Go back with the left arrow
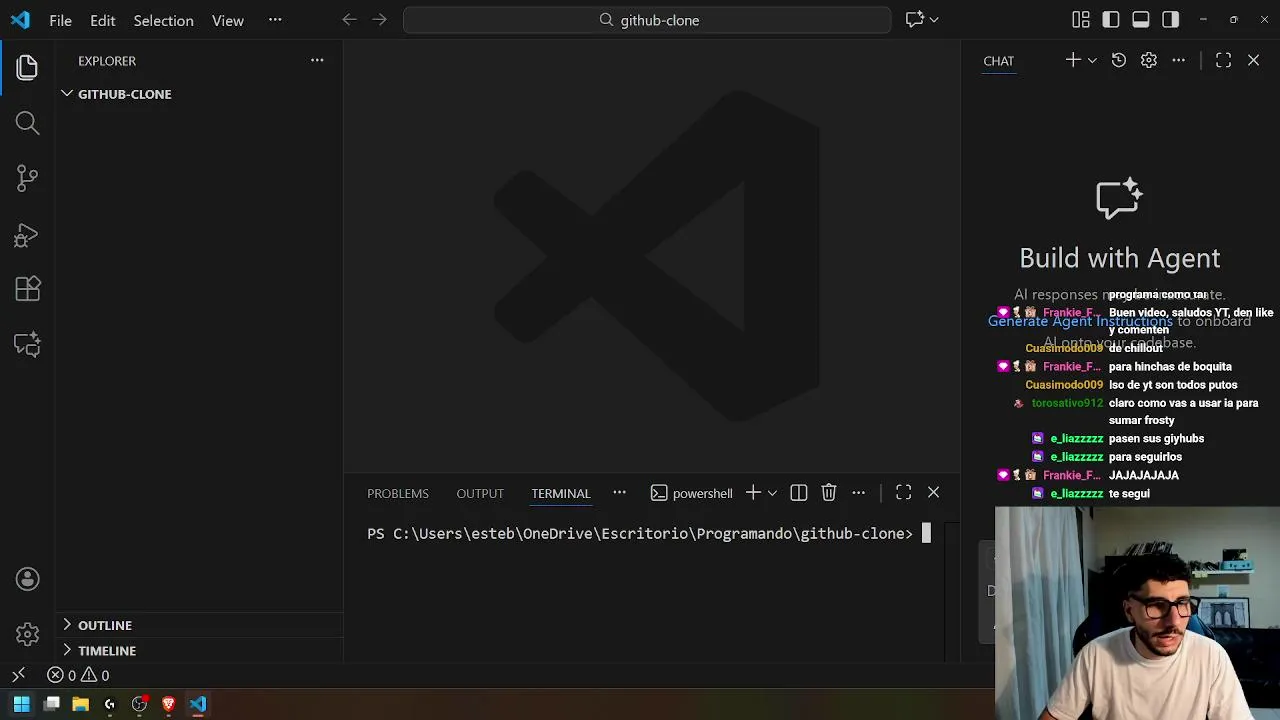This screenshot has width=1280, height=720. coord(349,19)
